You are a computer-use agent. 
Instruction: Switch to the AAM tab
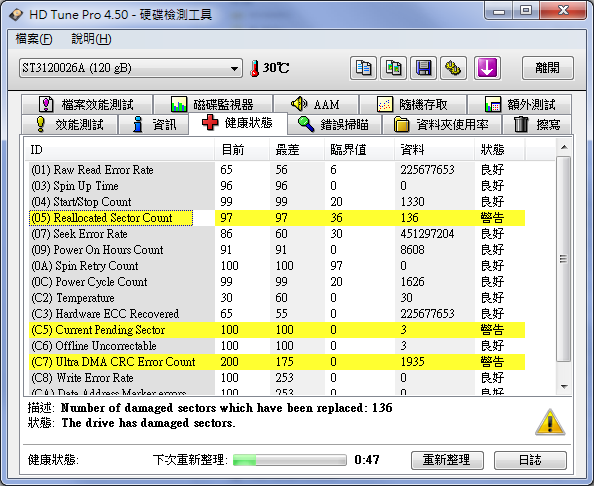(316, 105)
